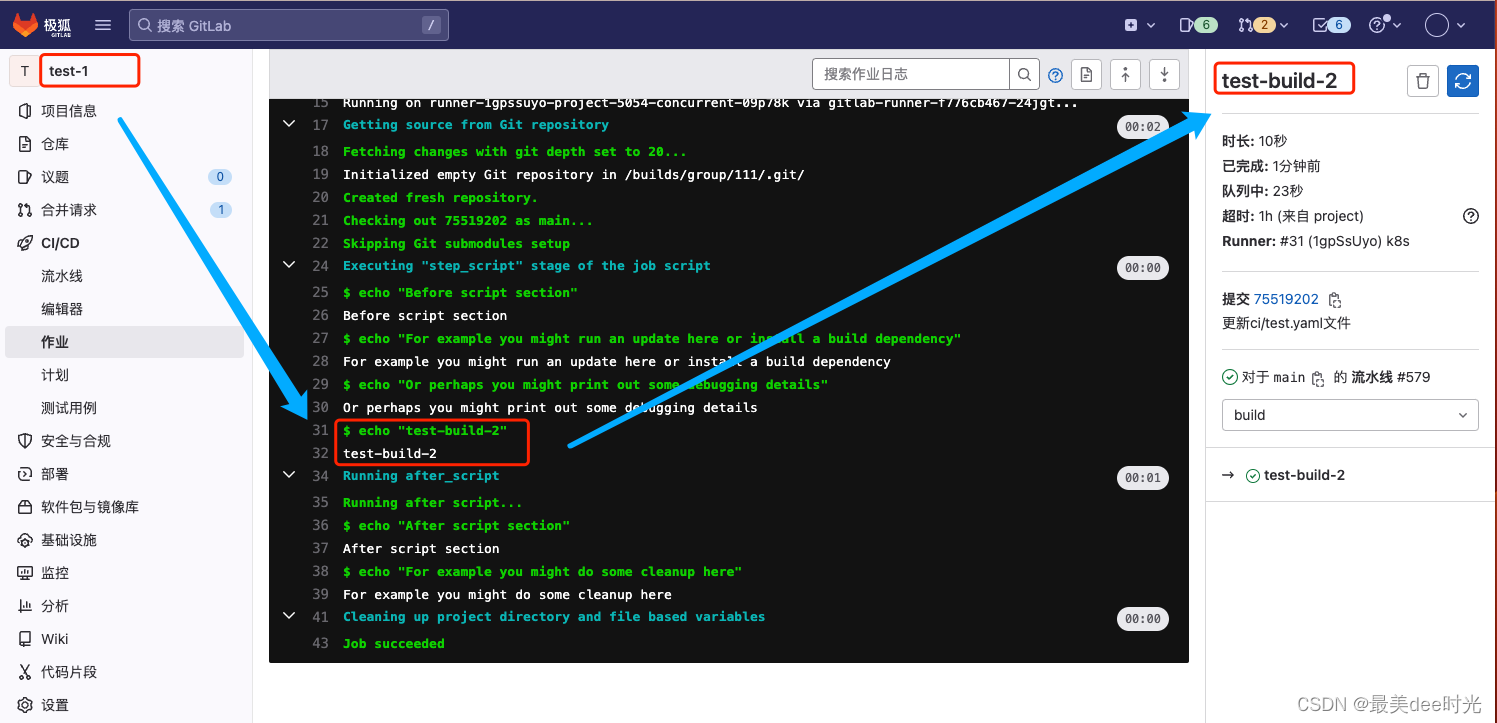1497x723 pixels.
Task: Open to-do list counter showing 6
Action: [1331, 25]
